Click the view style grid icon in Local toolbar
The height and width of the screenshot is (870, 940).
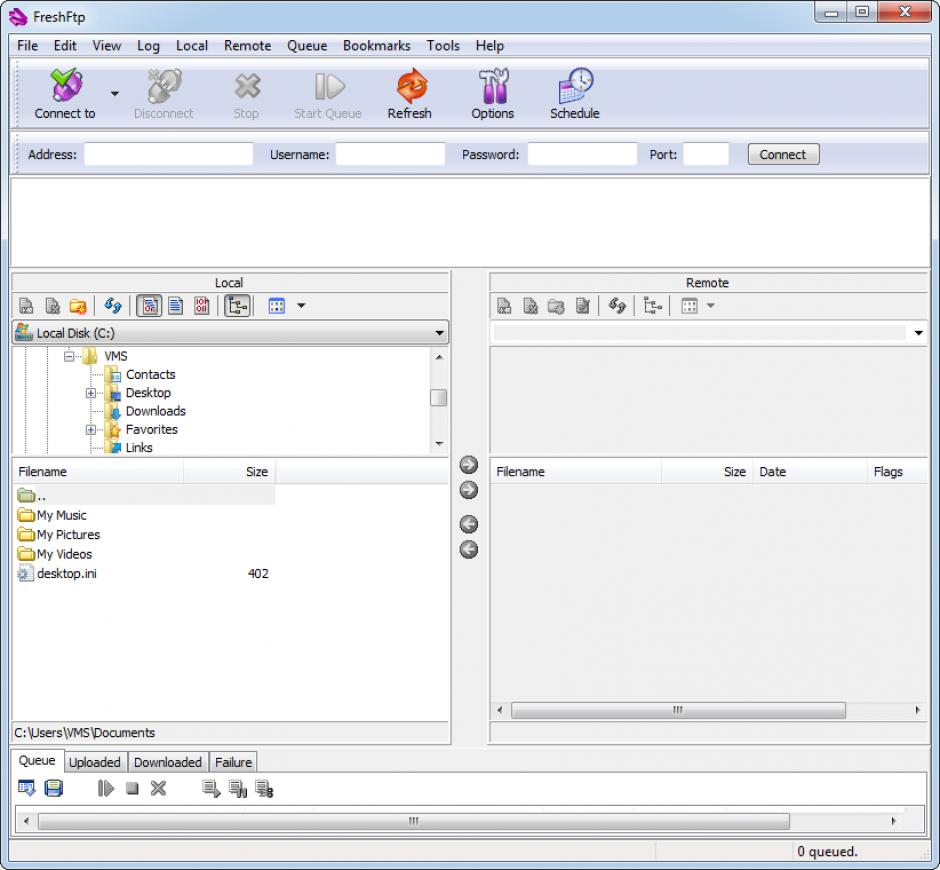click(276, 306)
